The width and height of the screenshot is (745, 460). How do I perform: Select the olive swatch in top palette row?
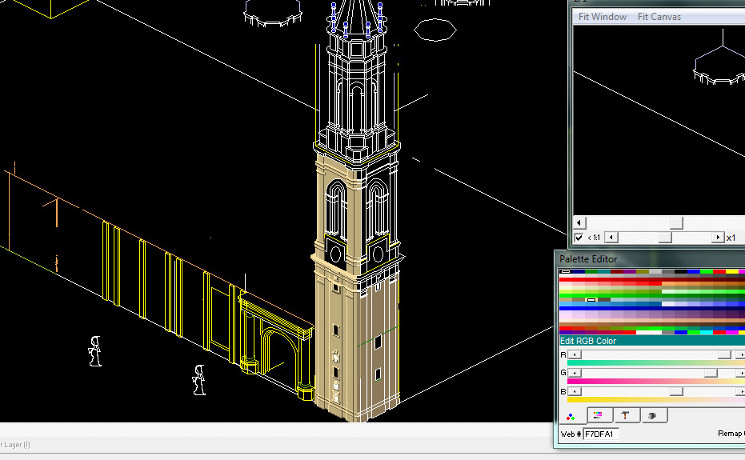point(642,272)
